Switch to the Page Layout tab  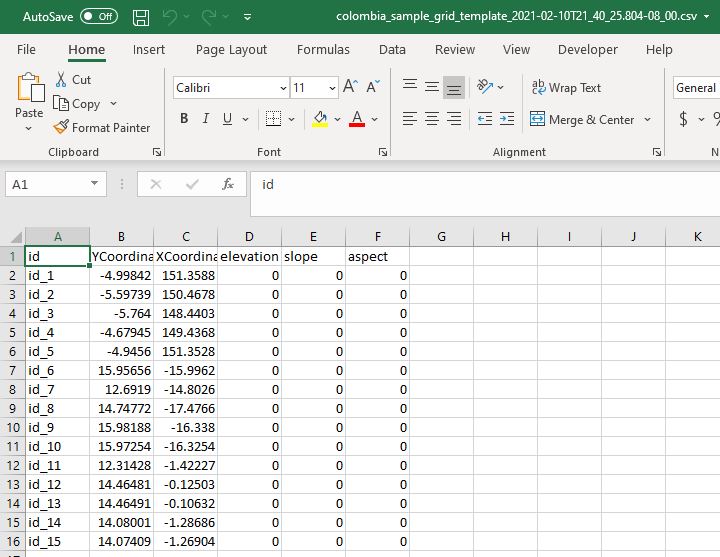coord(231,49)
